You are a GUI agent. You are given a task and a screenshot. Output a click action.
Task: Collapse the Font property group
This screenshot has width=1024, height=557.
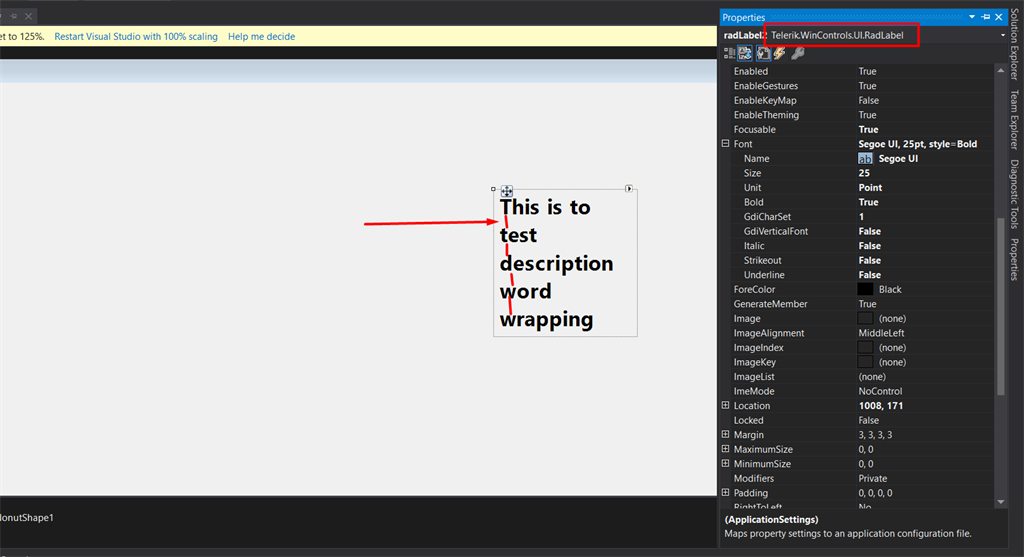coord(726,144)
